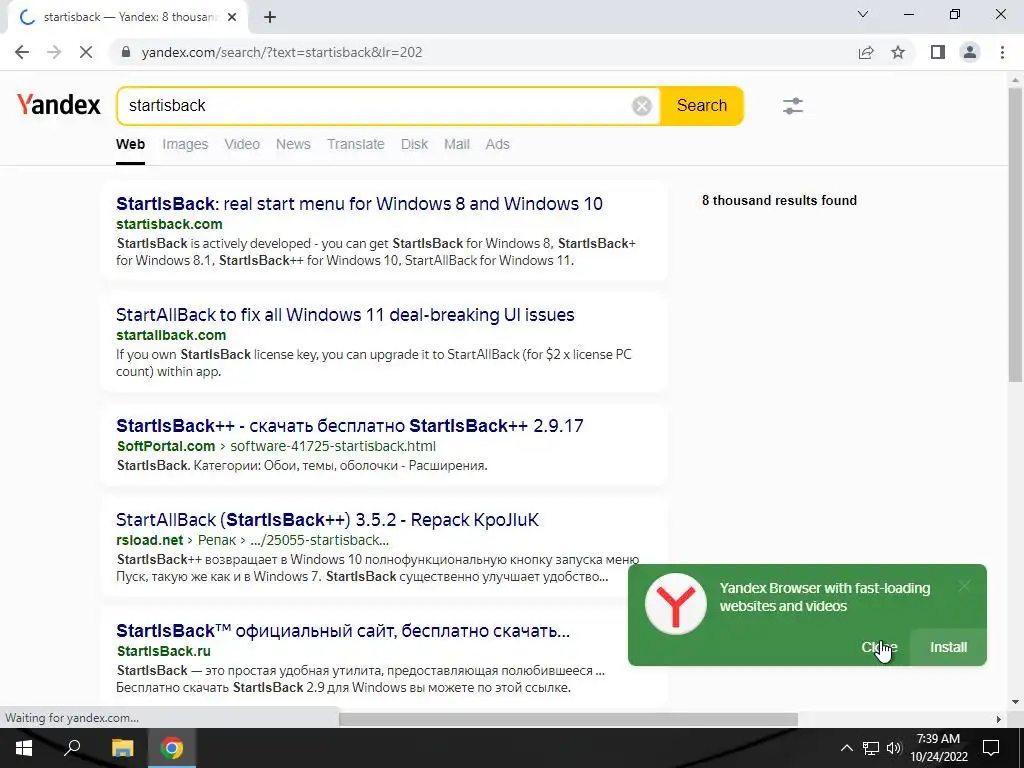Share this page icon in address bar
This screenshot has height=768, width=1024.
pyautogui.click(x=866, y=52)
